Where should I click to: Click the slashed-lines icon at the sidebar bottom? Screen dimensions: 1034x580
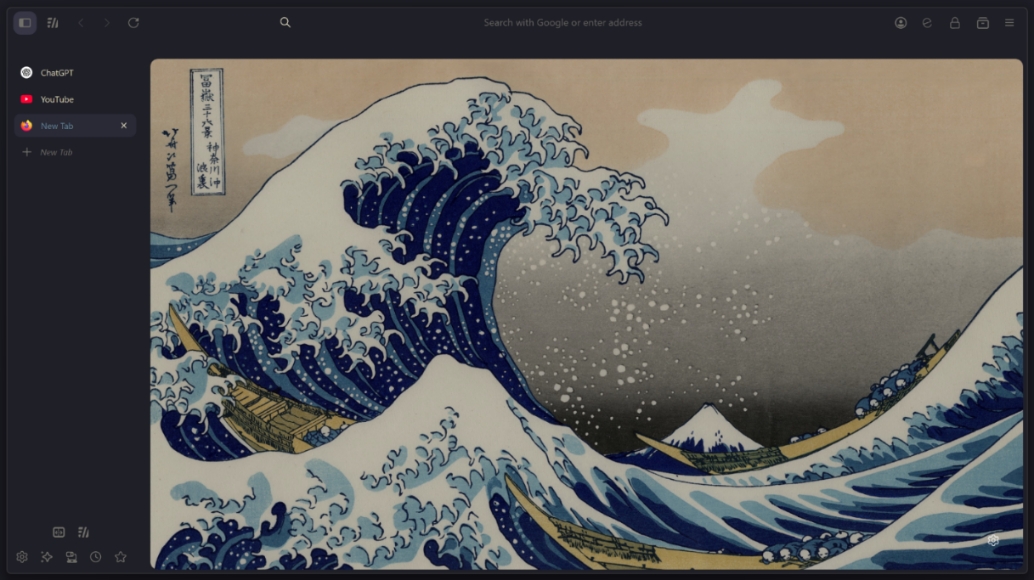[83, 532]
